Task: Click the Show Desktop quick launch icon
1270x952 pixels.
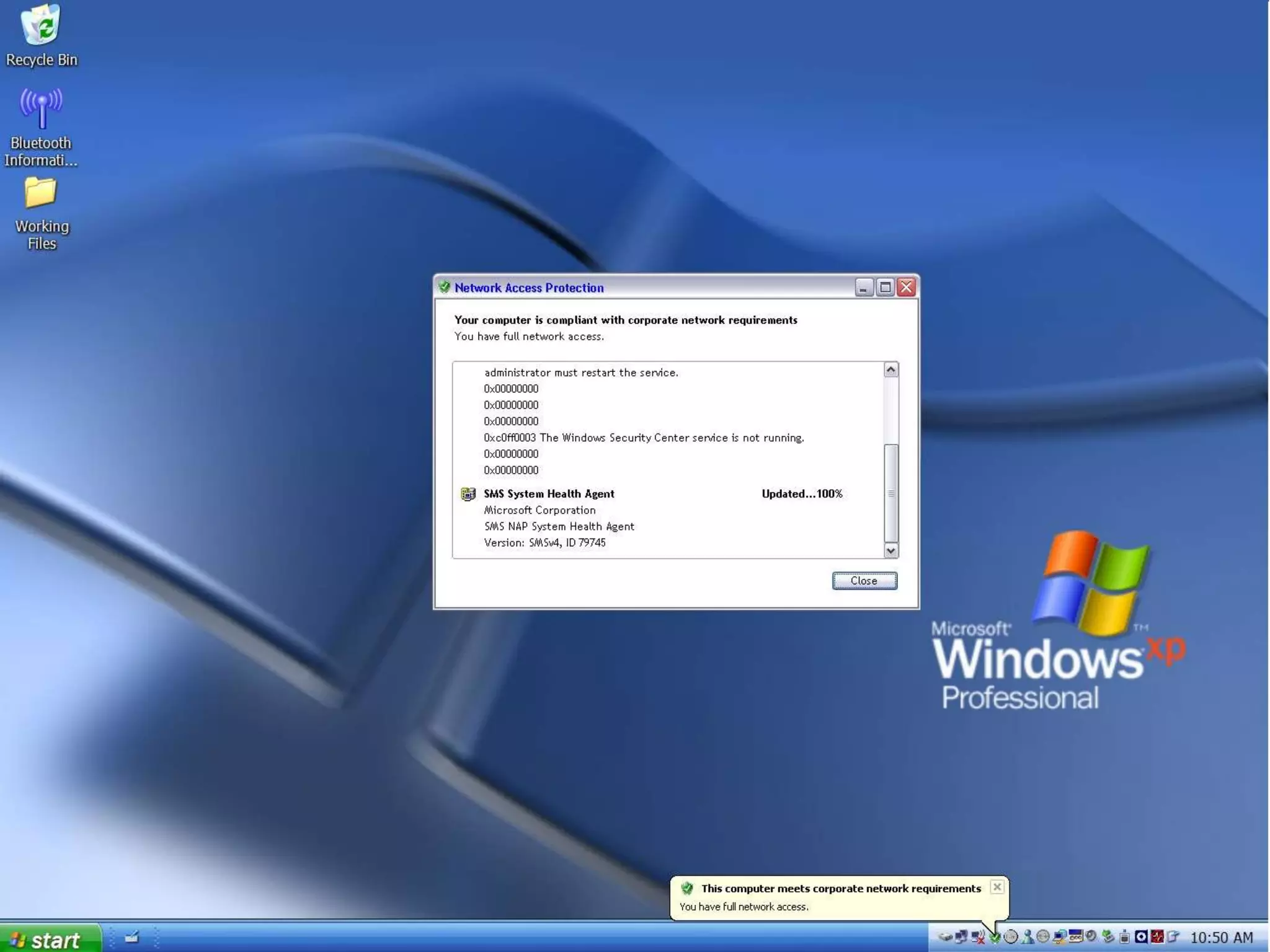Action: (x=131, y=937)
